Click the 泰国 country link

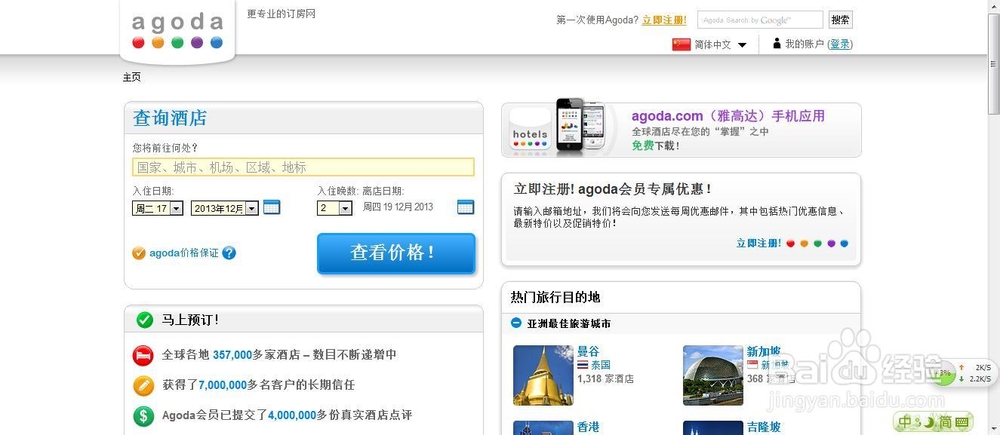[601, 365]
